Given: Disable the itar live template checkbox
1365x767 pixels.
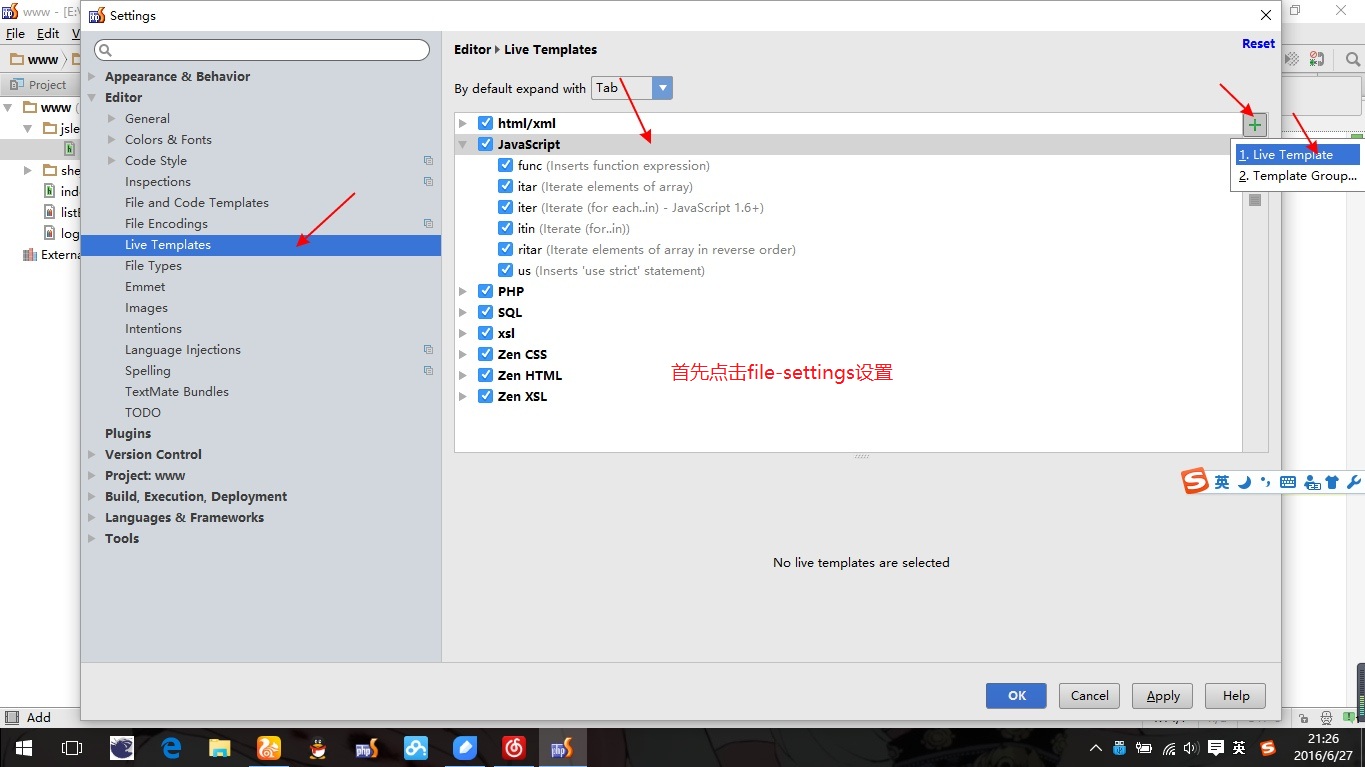Looking at the screenshot, I should point(506,186).
